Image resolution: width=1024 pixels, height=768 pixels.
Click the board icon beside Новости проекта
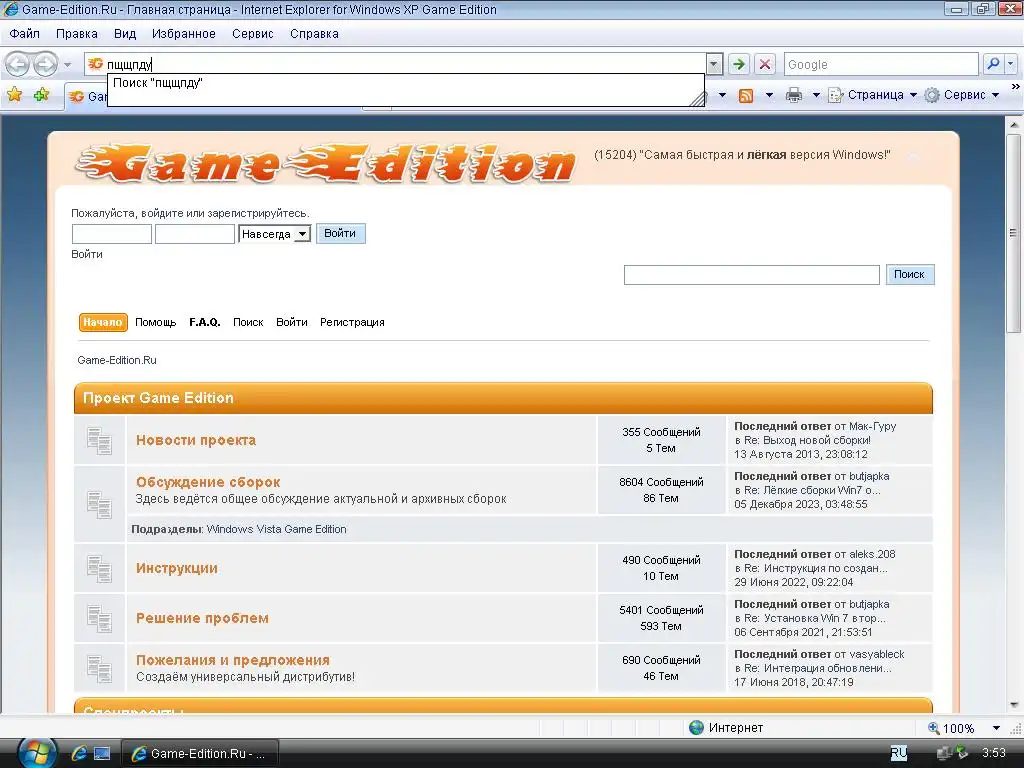coord(99,441)
